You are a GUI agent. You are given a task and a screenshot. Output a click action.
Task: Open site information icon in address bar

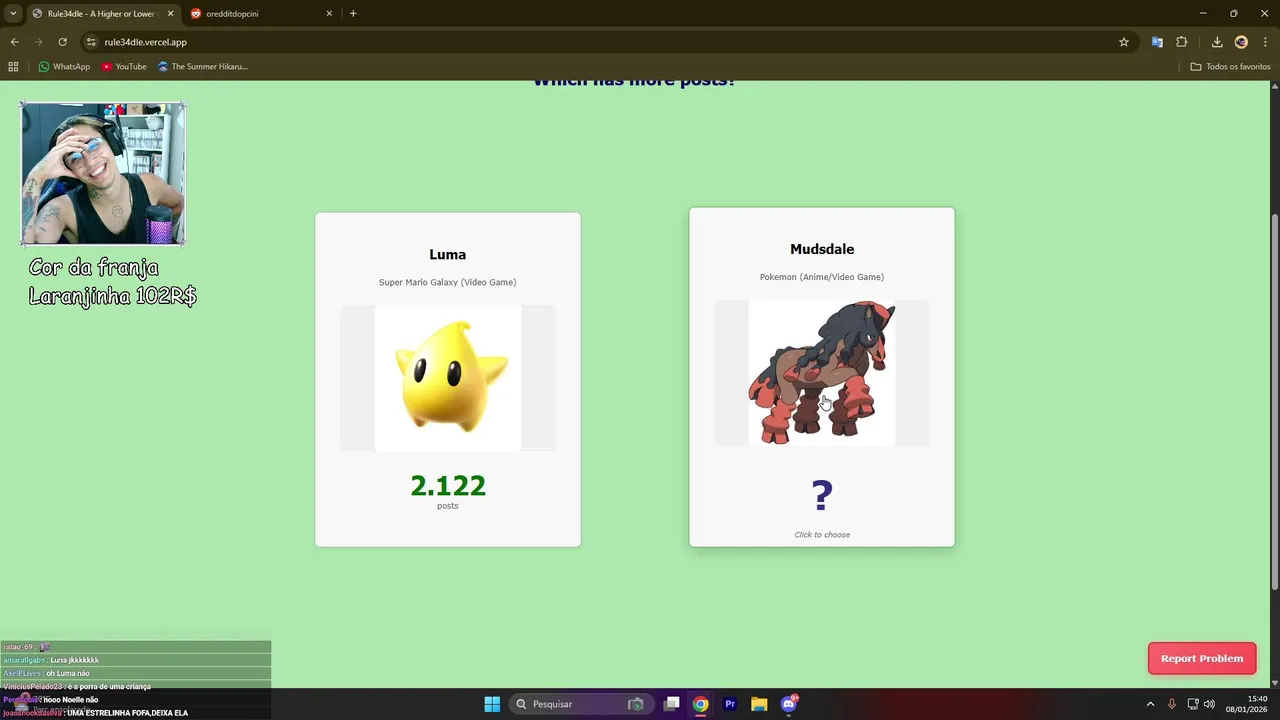91,42
